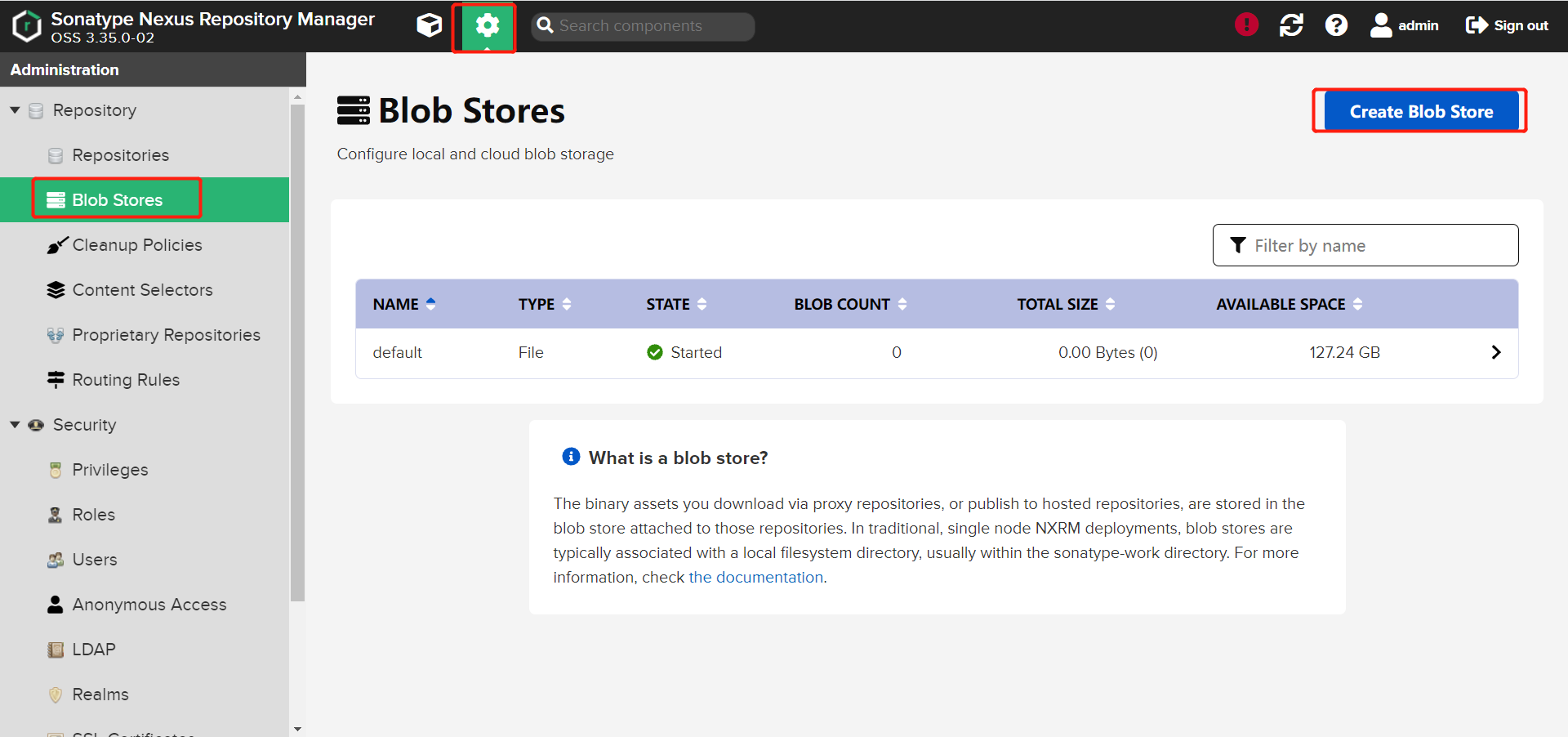Viewport: 1568px width, 737px height.
Task: Click the '127.24 GB' available space cell
Action: pos(1345,352)
